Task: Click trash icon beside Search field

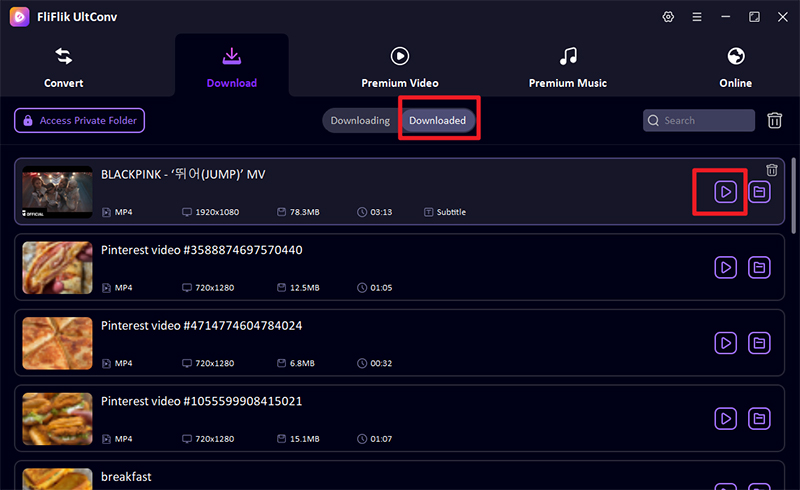Action: click(774, 120)
